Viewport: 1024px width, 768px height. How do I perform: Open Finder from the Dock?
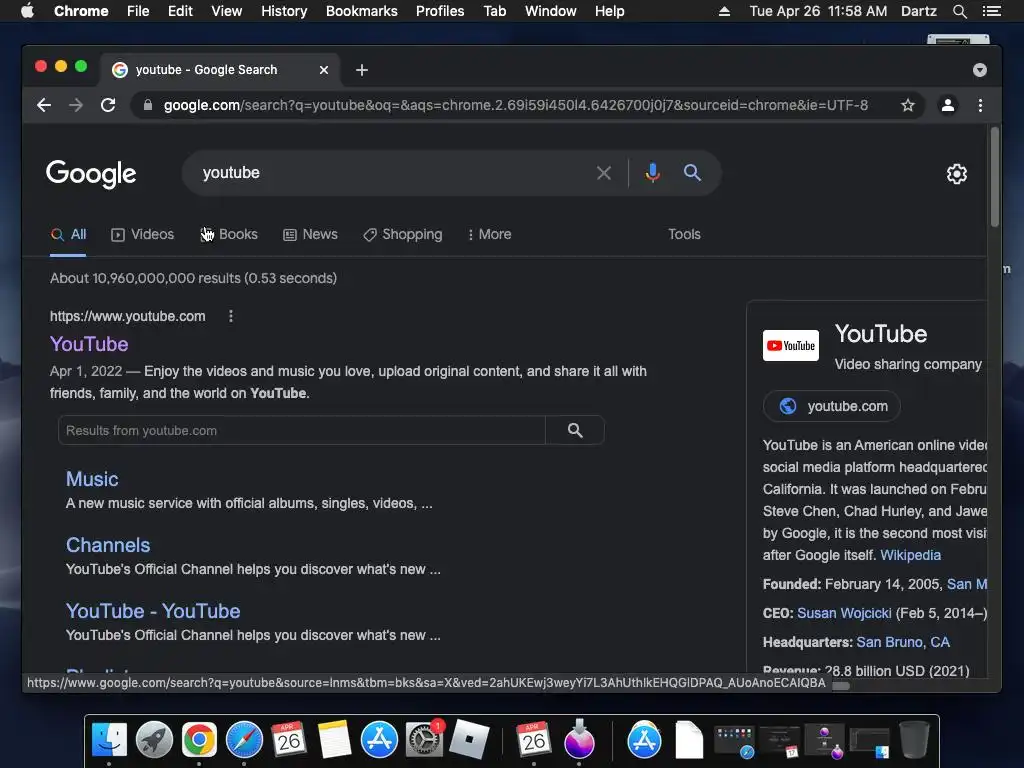click(109, 739)
